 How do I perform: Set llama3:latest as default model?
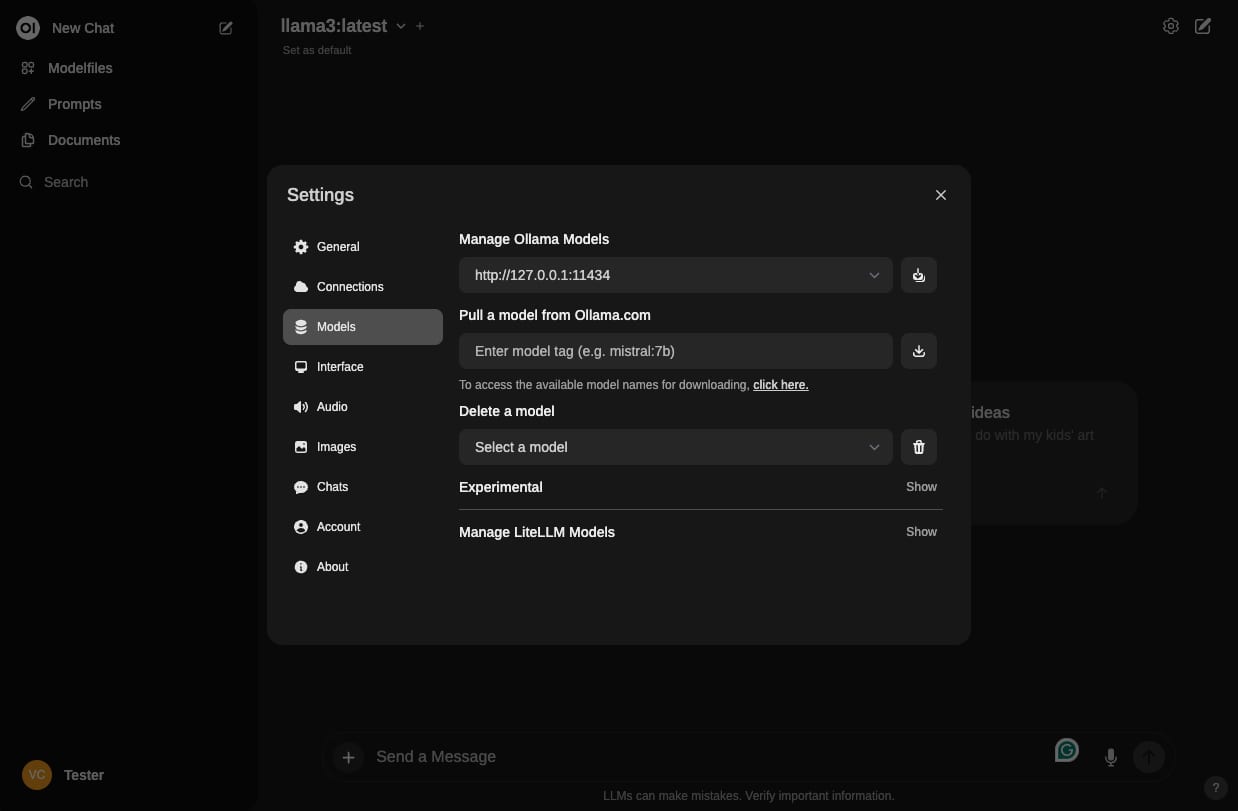[x=316, y=50]
